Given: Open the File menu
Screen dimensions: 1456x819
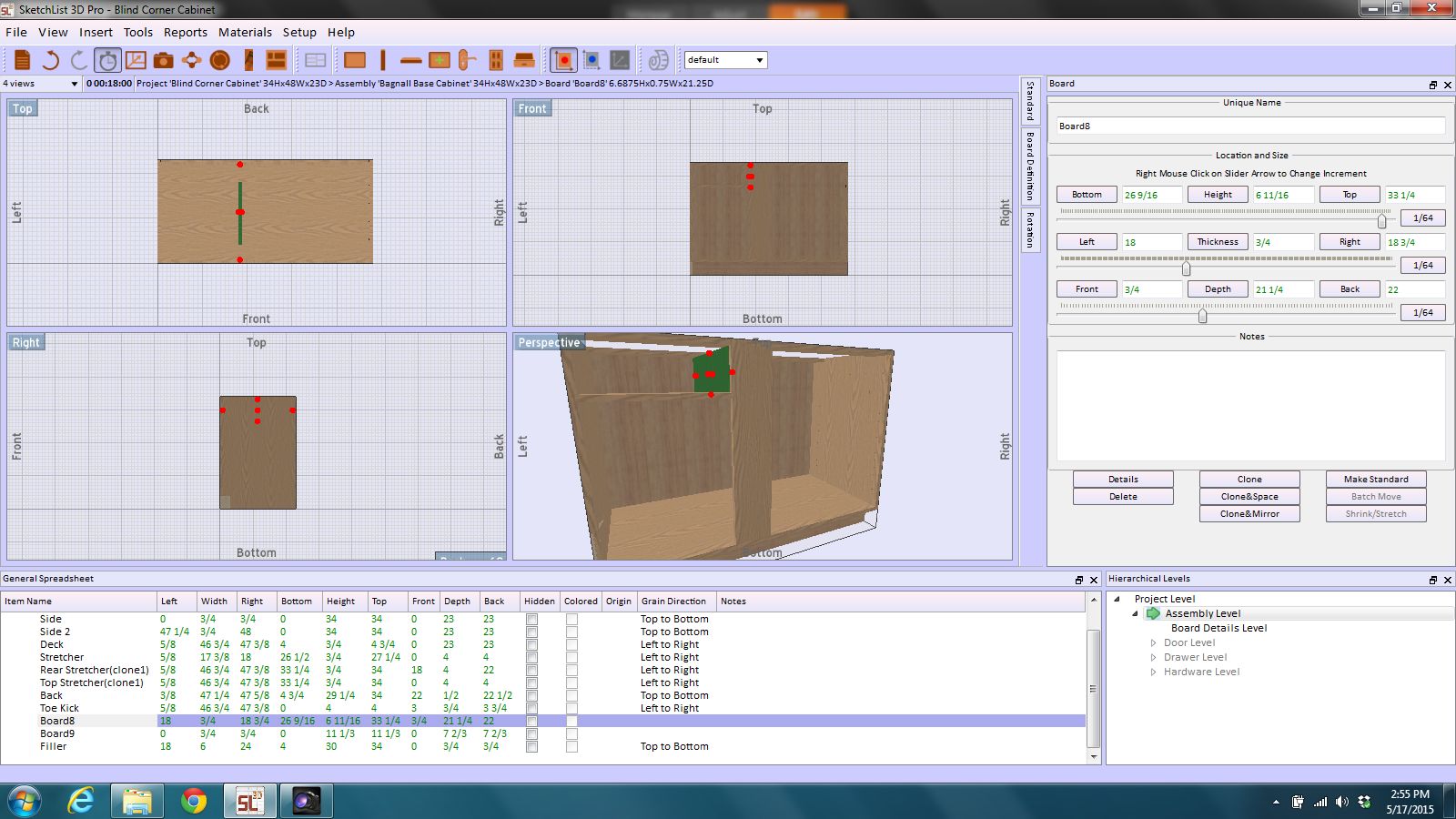Looking at the screenshot, I should click(x=16, y=32).
